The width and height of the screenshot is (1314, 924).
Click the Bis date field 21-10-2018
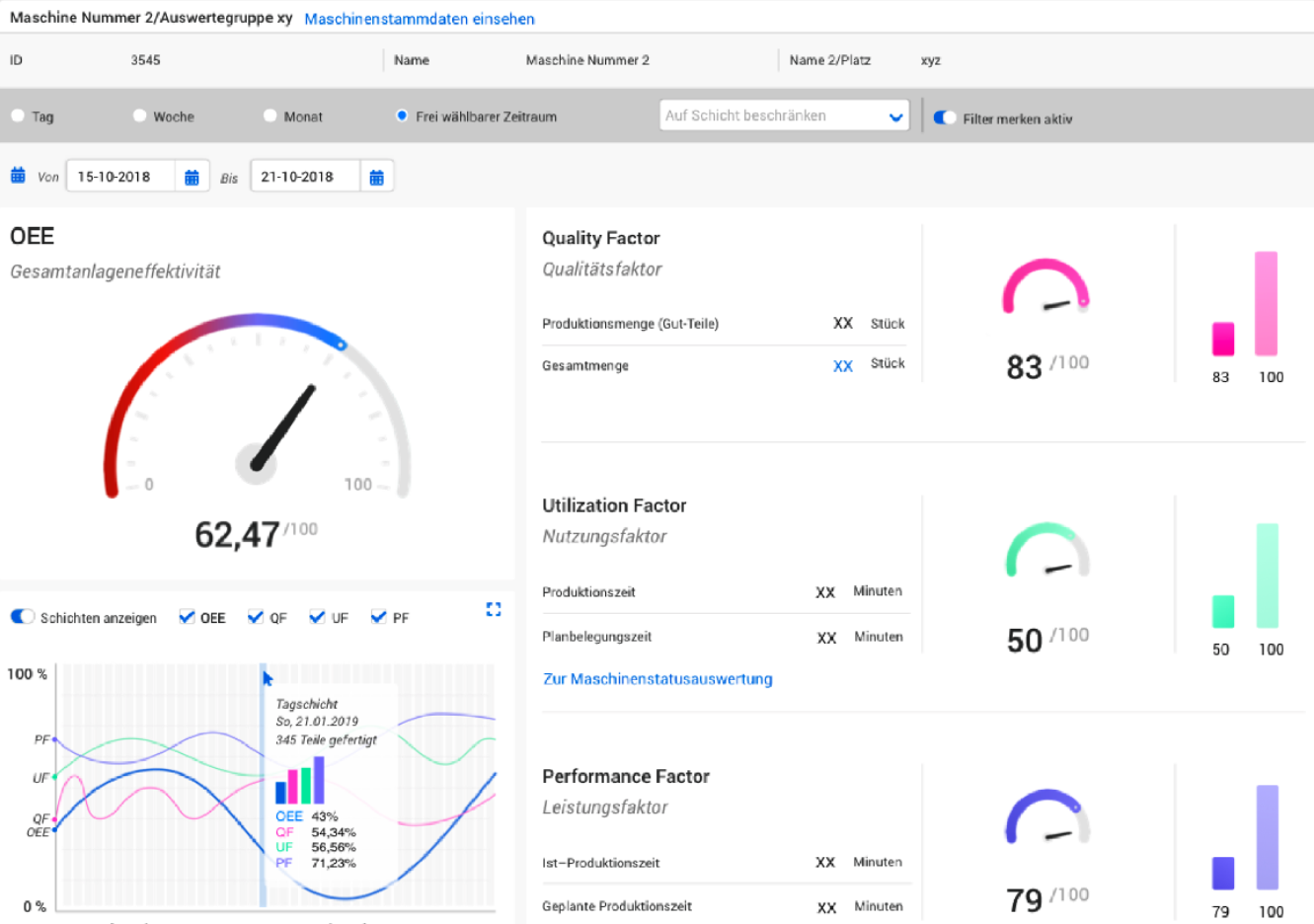click(x=304, y=177)
